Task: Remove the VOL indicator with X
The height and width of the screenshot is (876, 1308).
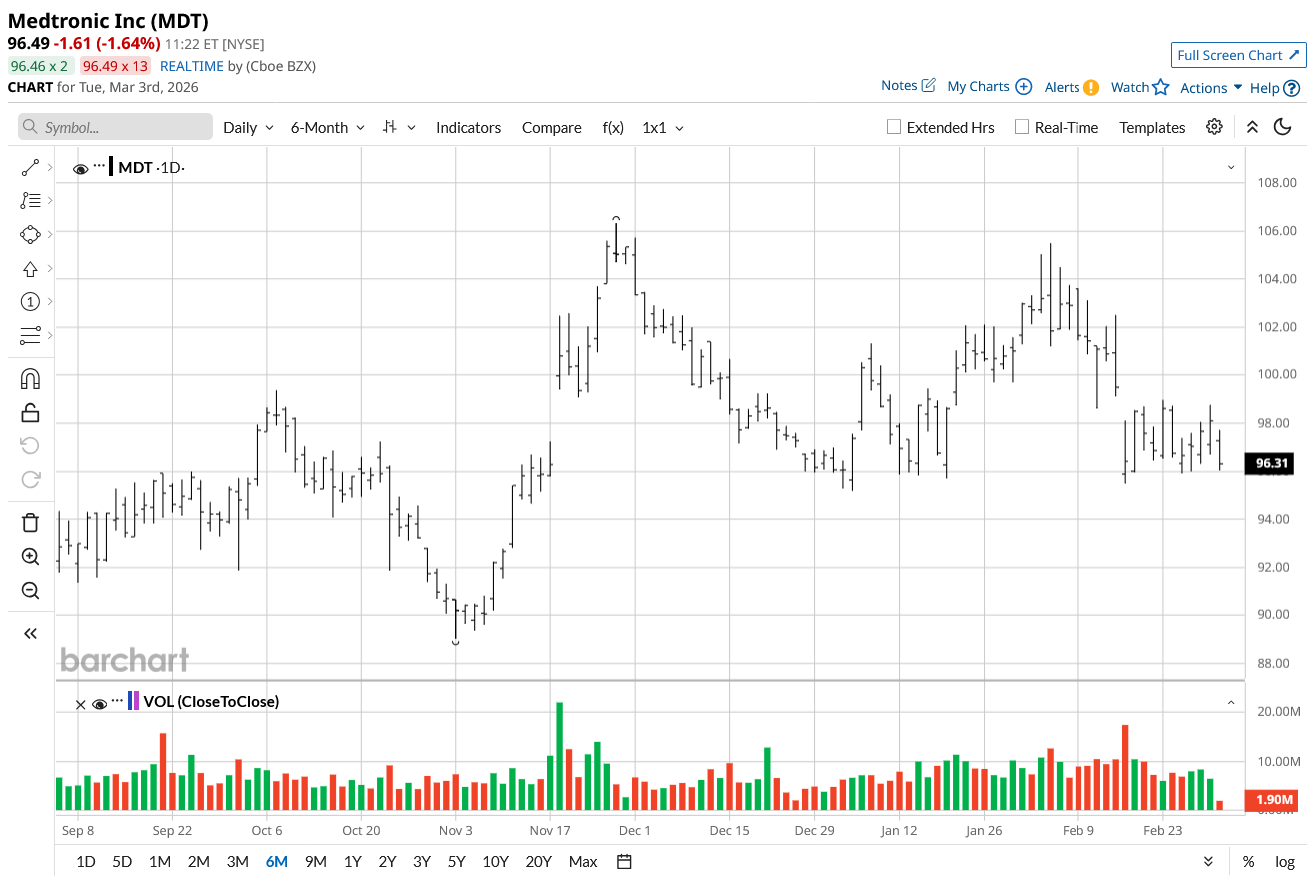Action: tap(80, 704)
